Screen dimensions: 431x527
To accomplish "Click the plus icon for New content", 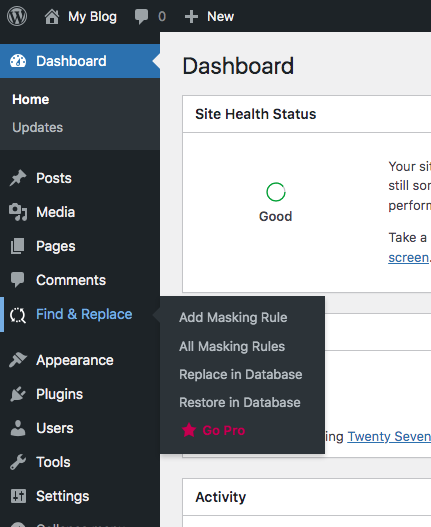I will coord(191,16).
